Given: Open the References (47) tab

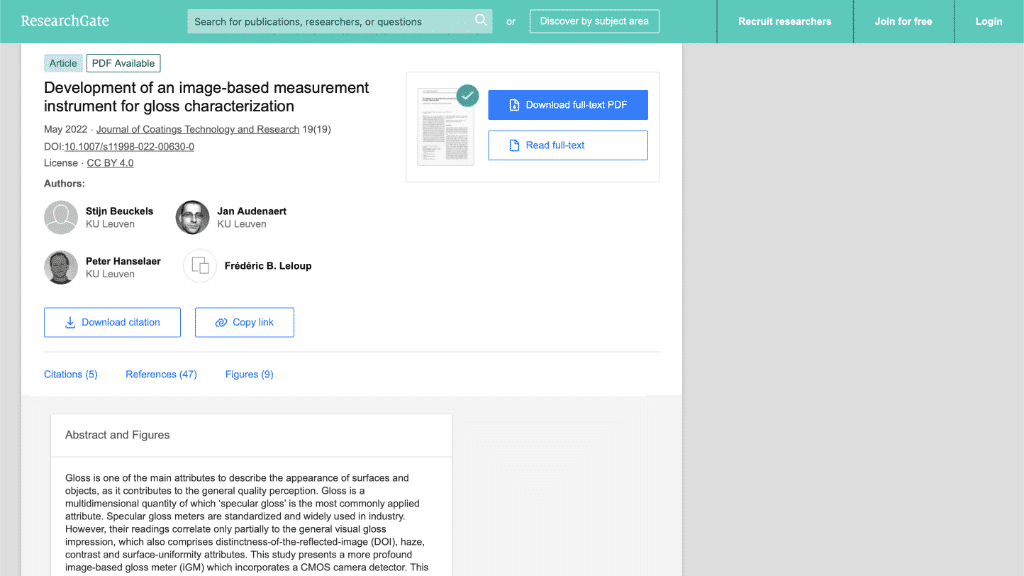Looking at the screenshot, I should (161, 374).
